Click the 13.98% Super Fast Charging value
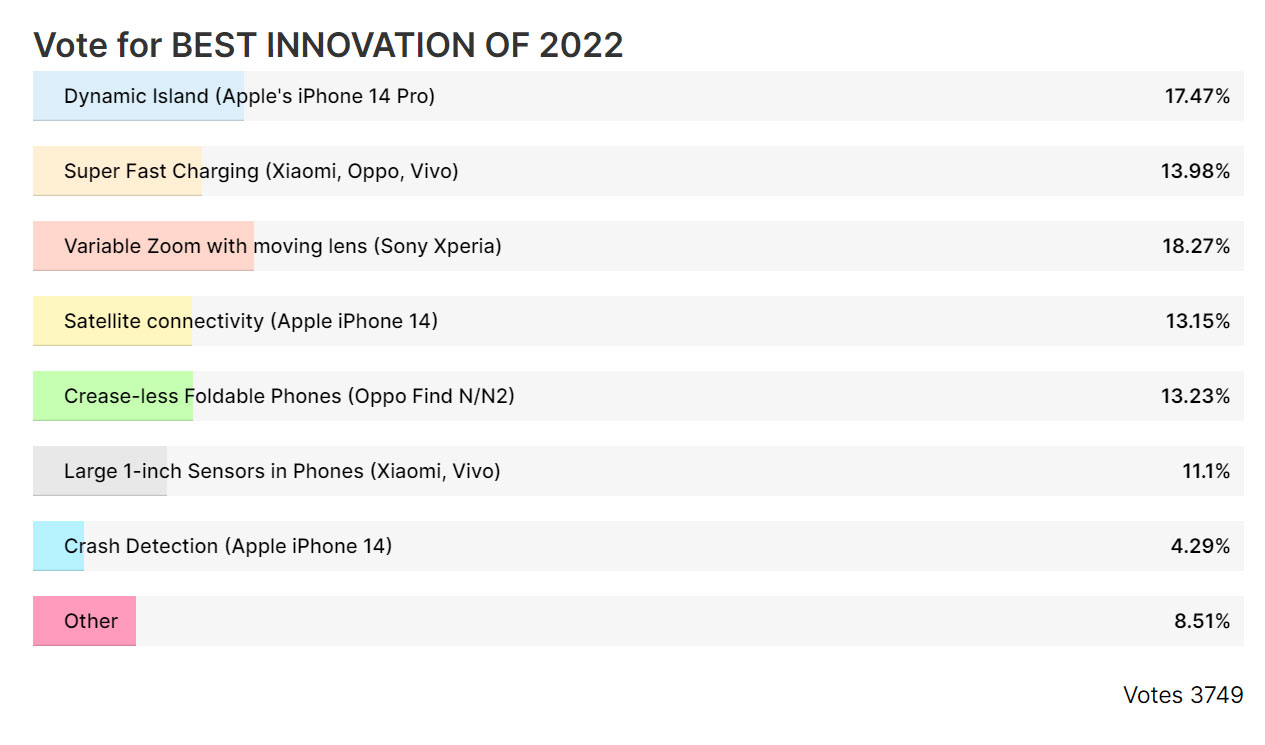 1196,171
